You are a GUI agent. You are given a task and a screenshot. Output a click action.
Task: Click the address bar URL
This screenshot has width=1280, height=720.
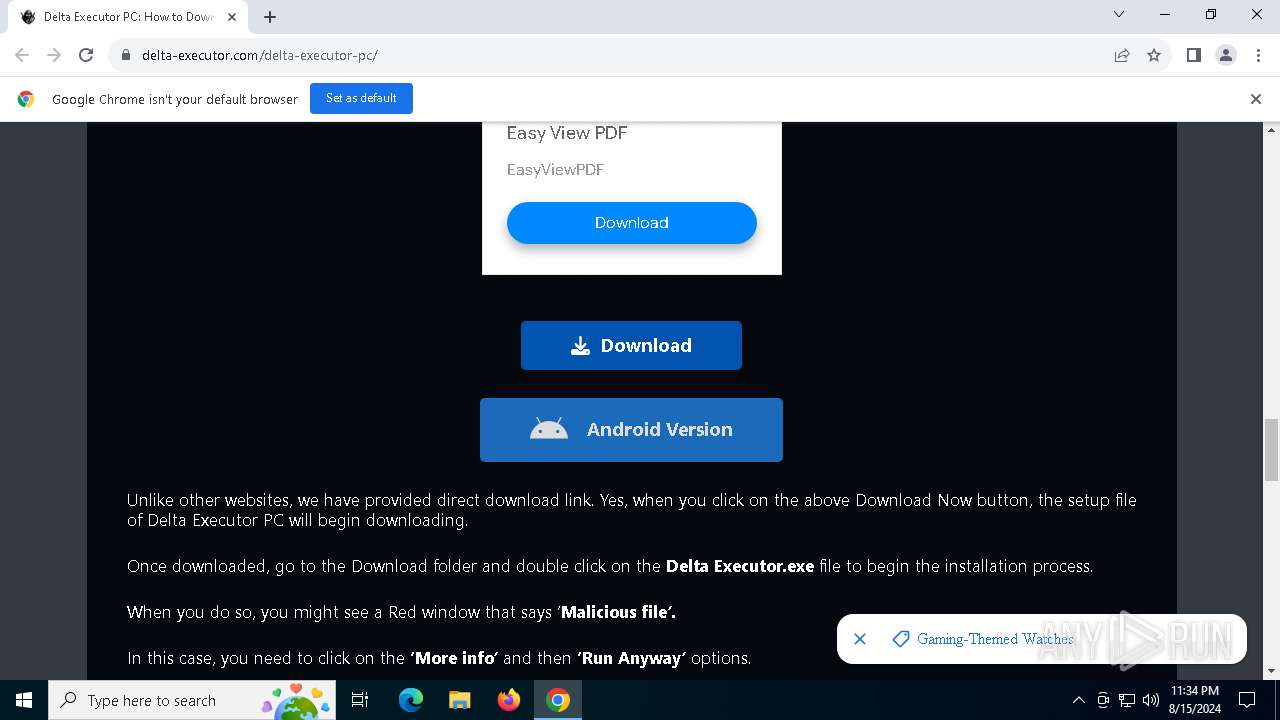pos(259,55)
